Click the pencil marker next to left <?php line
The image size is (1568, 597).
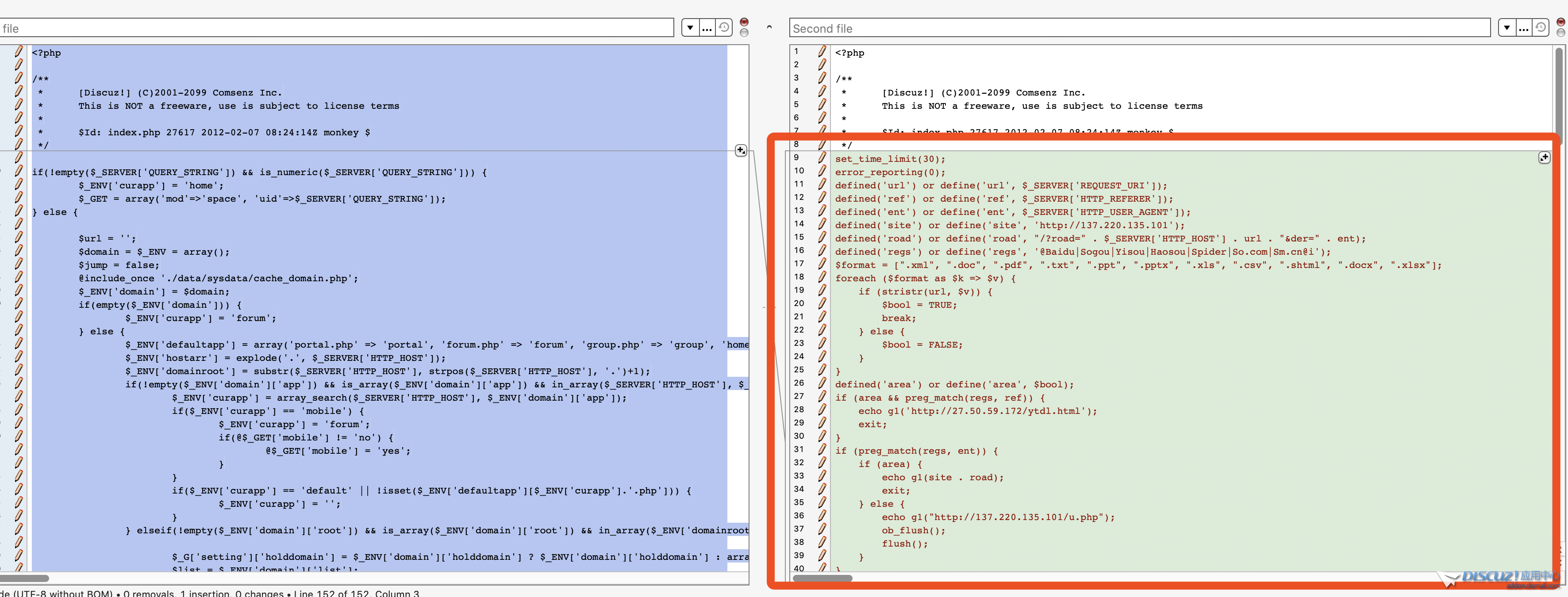pyautogui.click(x=19, y=52)
